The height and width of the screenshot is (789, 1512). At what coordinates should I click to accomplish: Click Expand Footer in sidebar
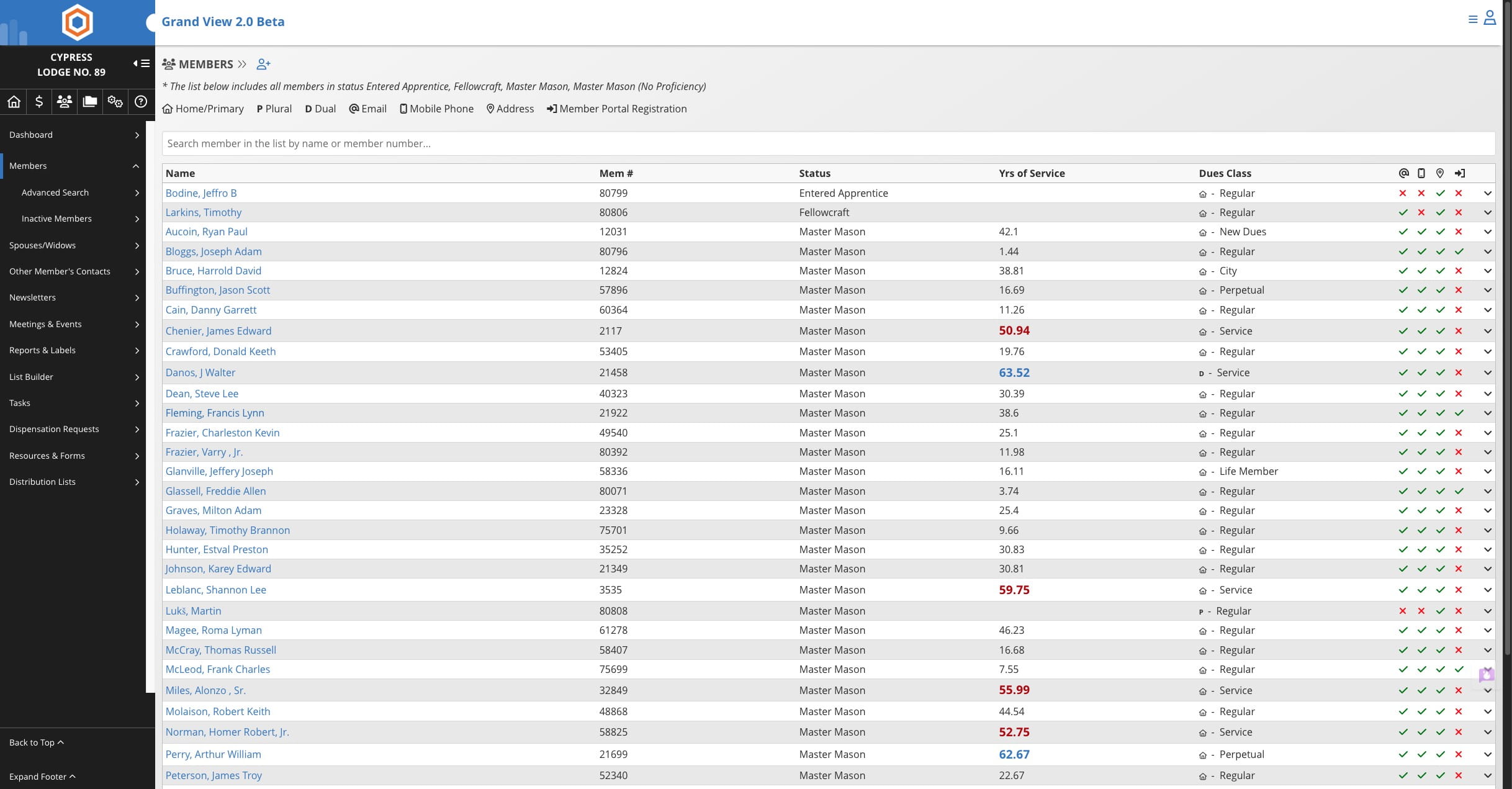click(x=42, y=777)
